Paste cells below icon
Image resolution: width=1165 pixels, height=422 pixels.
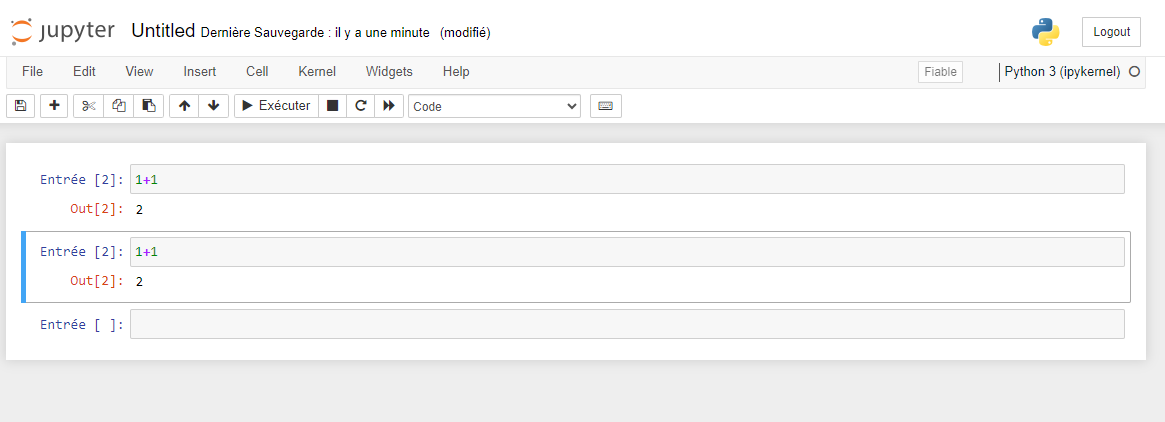coord(148,106)
